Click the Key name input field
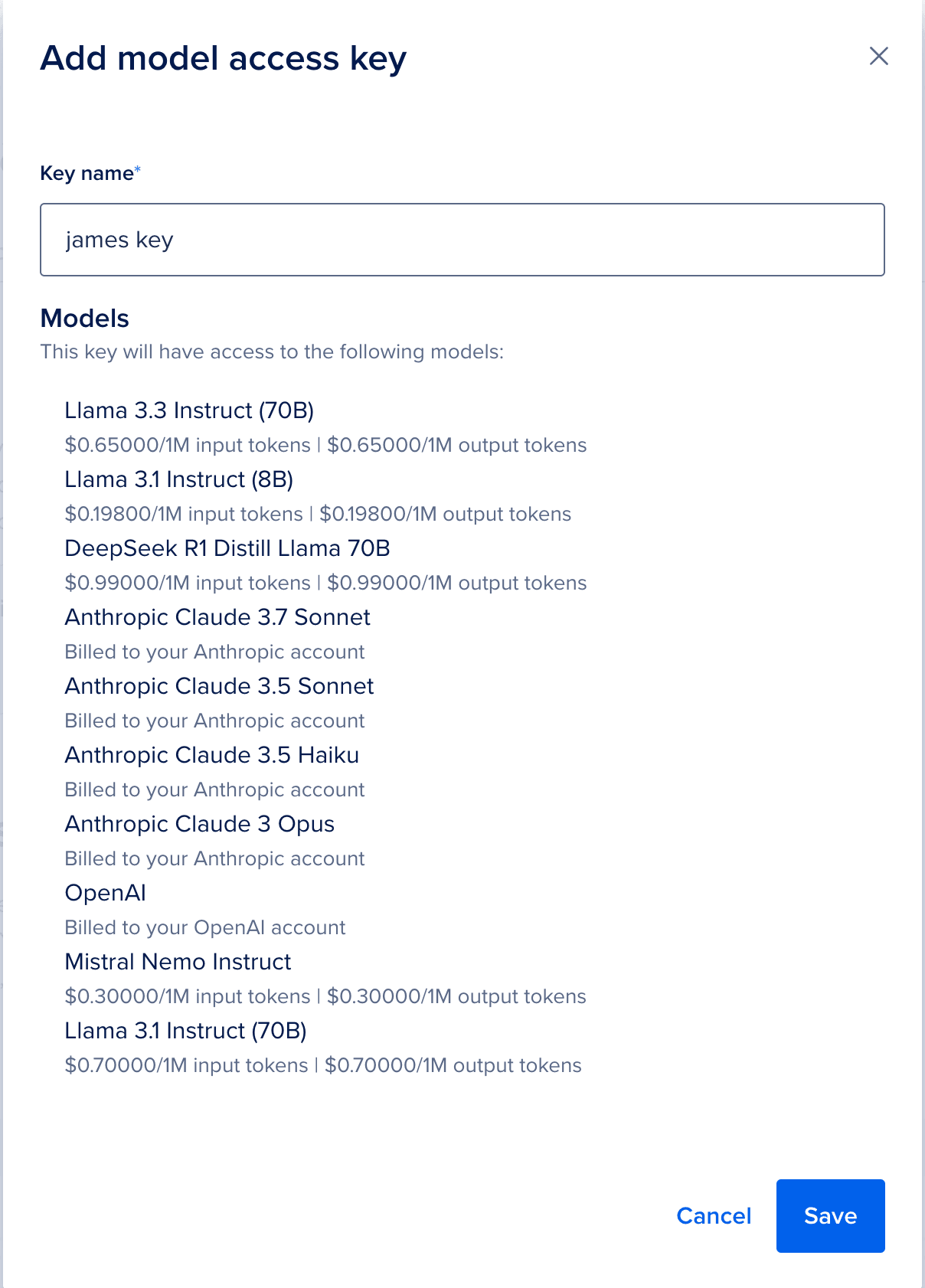This screenshot has width=925, height=1288. point(462,239)
